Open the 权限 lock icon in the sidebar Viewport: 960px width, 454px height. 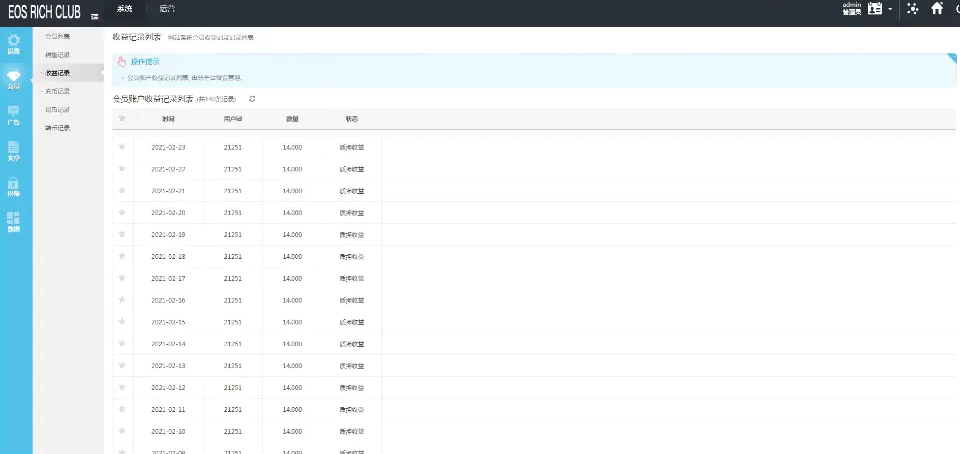(x=14, y=187)
